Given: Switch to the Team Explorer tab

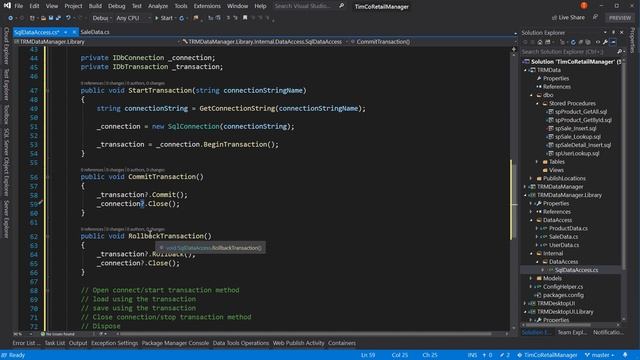Looking at the screenshot, I should pos(572,333).
